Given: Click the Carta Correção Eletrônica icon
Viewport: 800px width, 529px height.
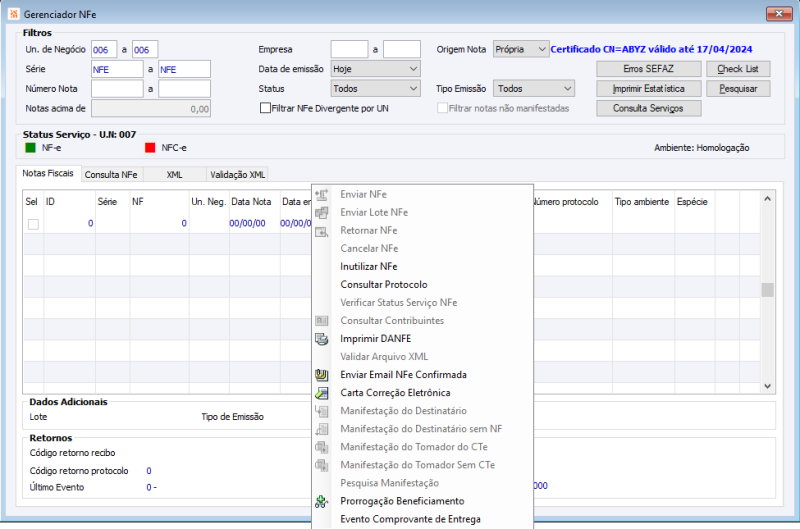Looking at the screenshot, I should [x=322, y=393].
